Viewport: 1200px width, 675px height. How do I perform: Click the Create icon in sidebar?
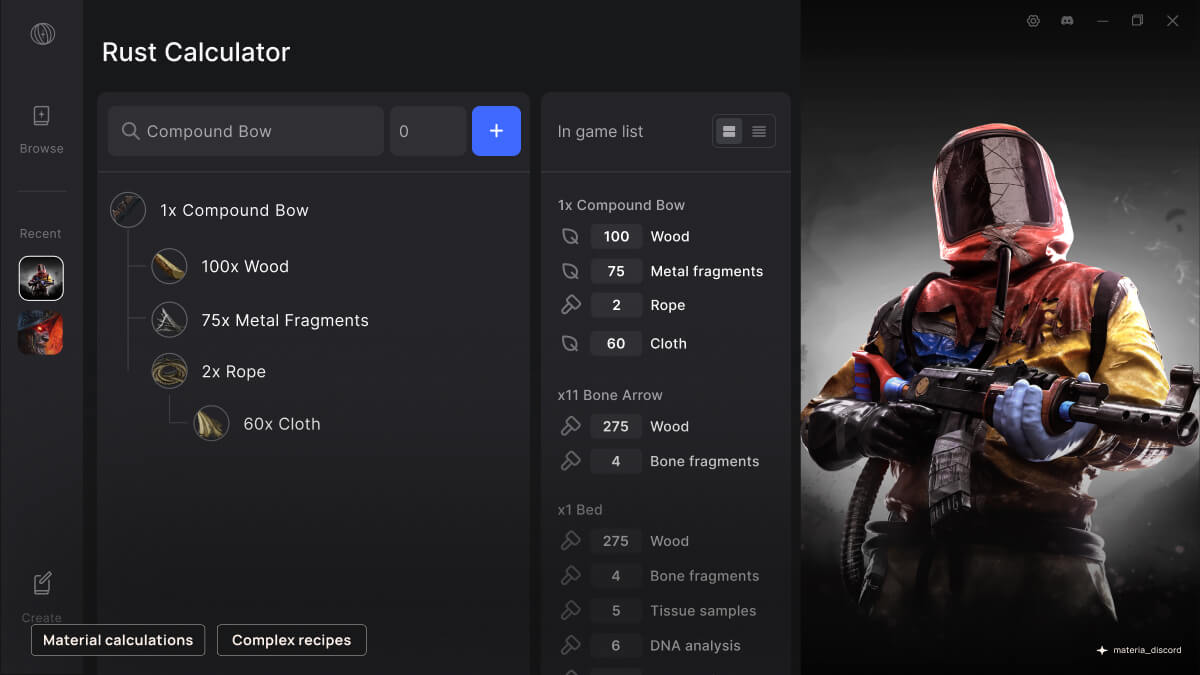tap(41, 584)
